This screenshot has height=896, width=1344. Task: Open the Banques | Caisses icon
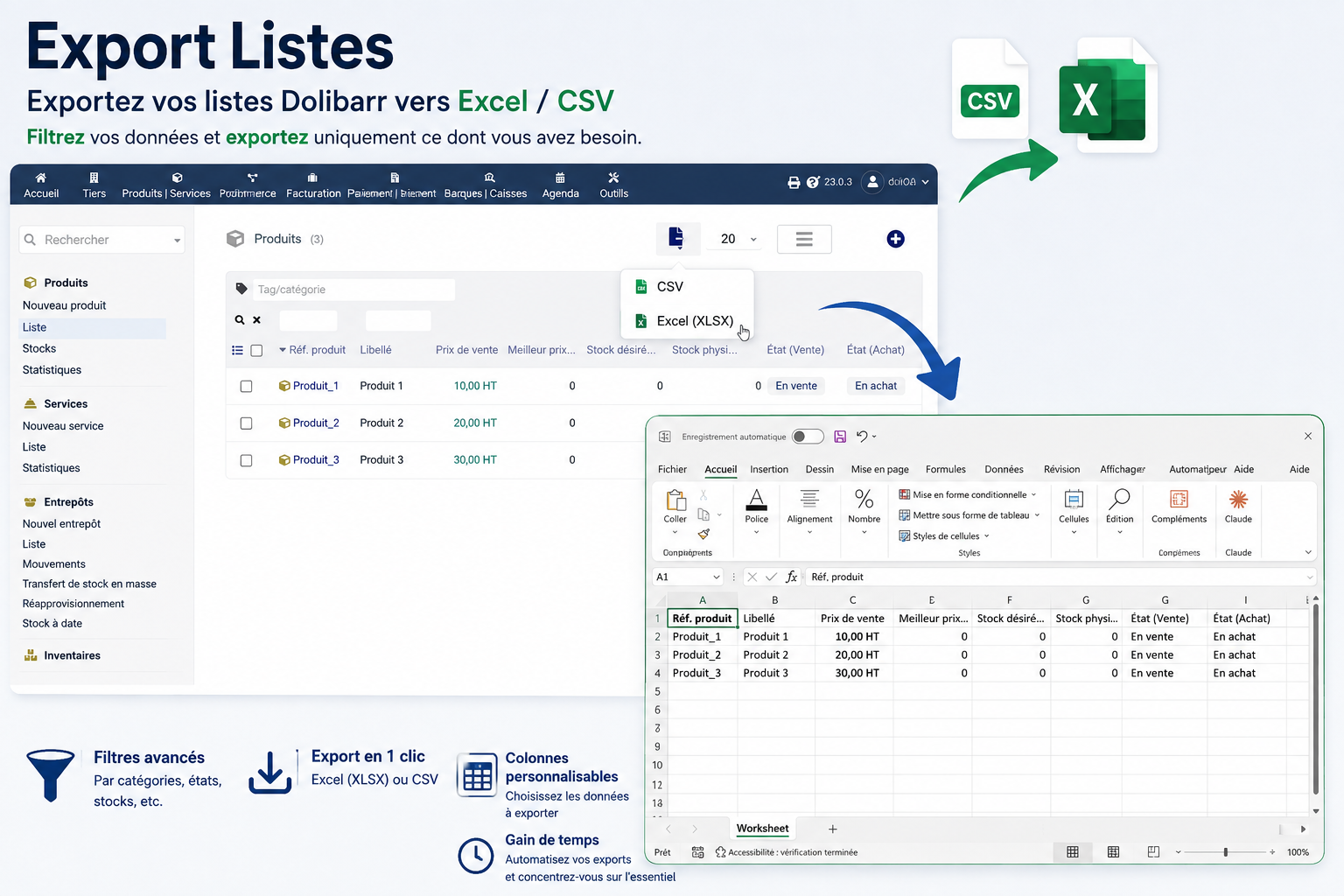[x=490, y=178]
